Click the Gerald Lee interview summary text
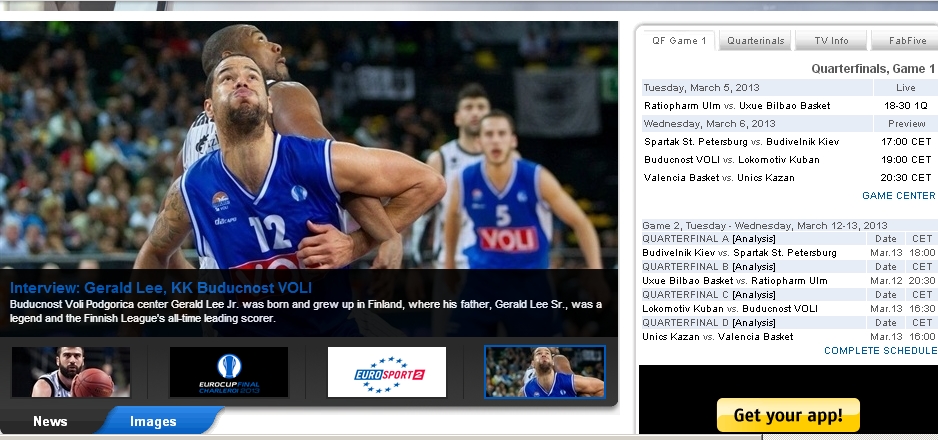Viewport: 938px width, 440px height. coord(306,311)
